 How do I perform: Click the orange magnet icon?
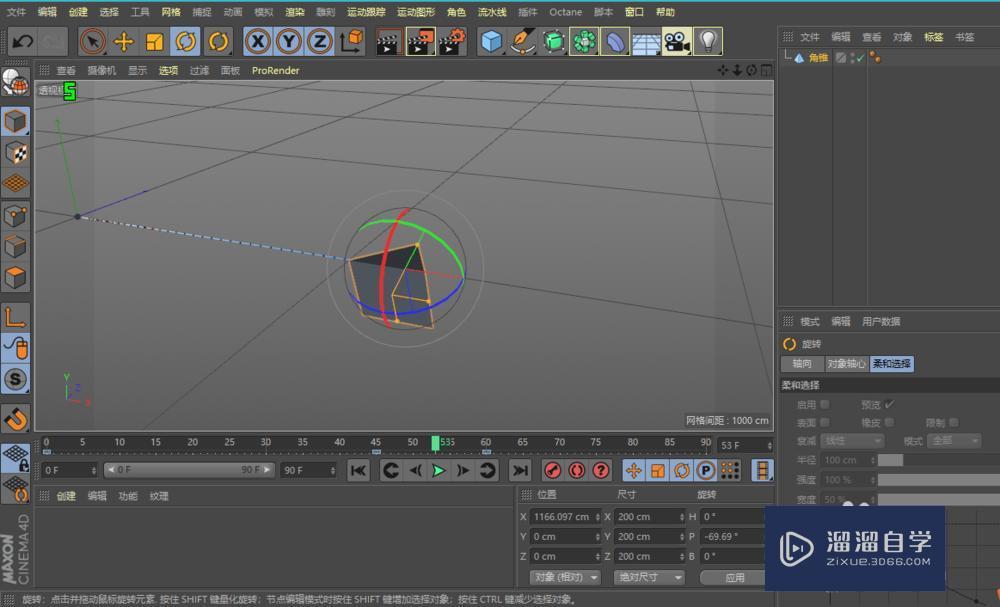(15, 419)
